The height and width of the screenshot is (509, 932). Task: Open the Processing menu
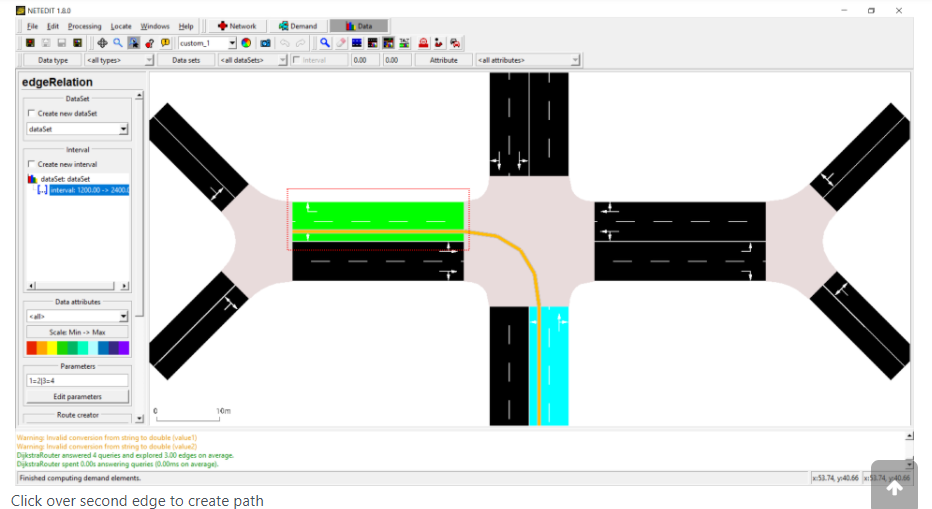pos(84,26)
